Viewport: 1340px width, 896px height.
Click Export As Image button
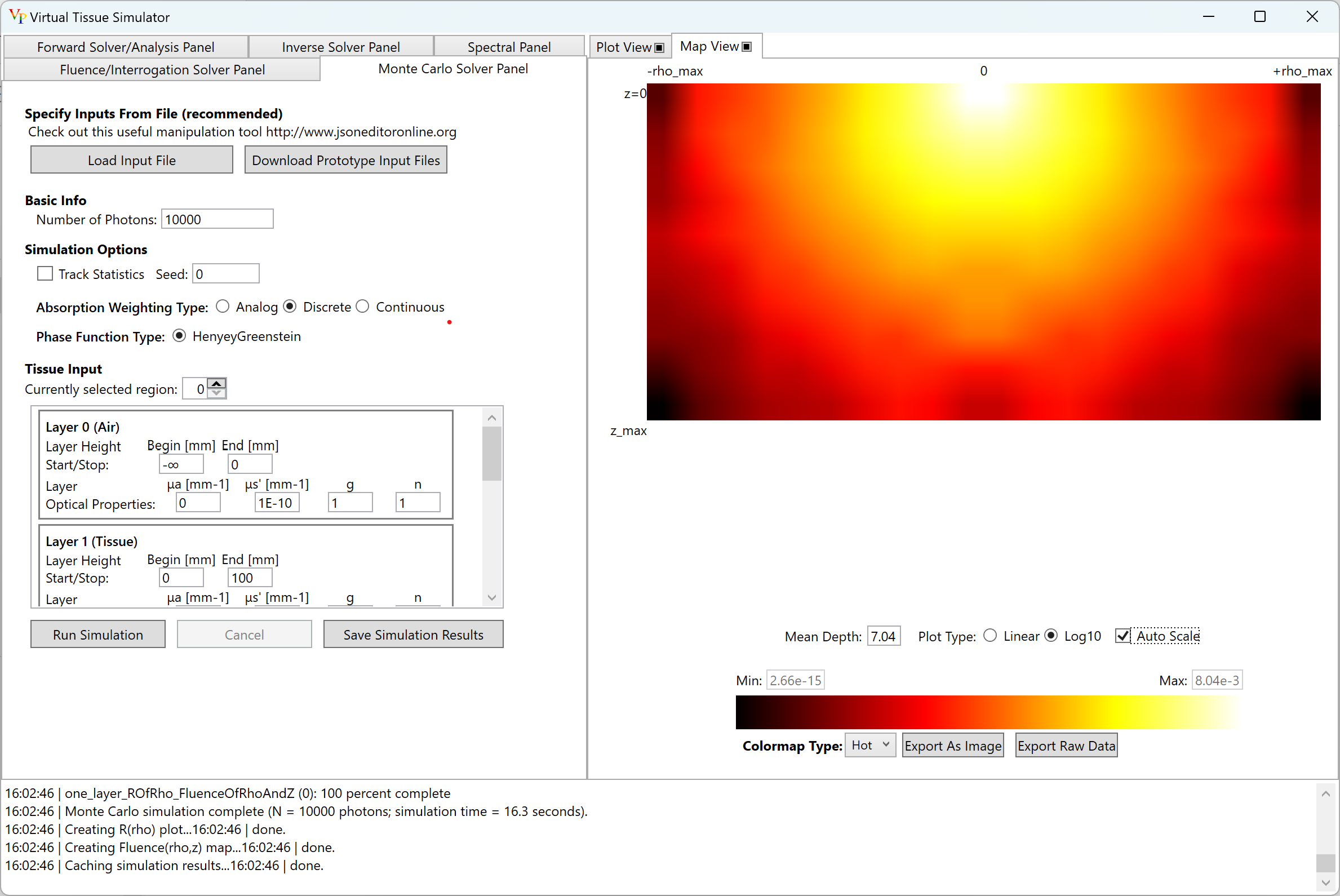click(x=952, y=745)
